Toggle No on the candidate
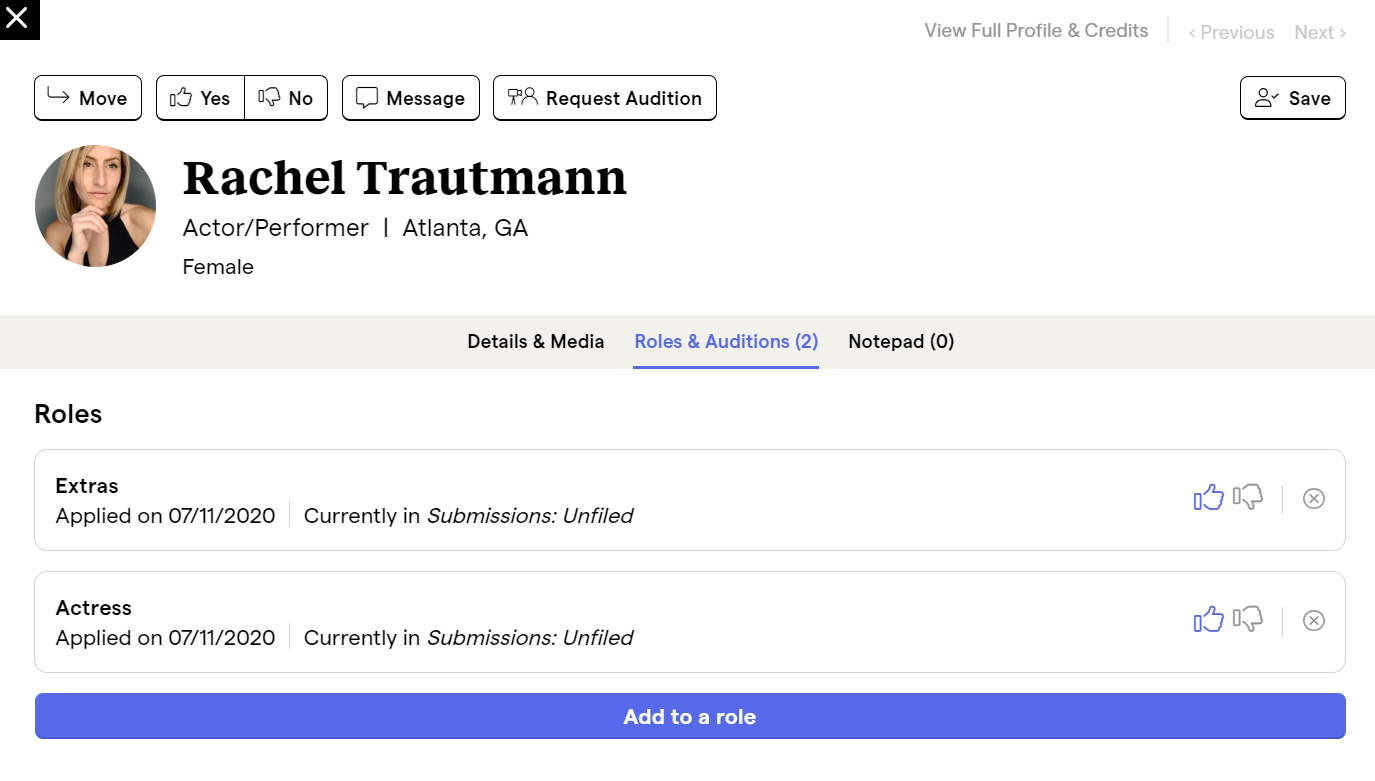Screen dimensions: 1375x781 coord(286,97)
